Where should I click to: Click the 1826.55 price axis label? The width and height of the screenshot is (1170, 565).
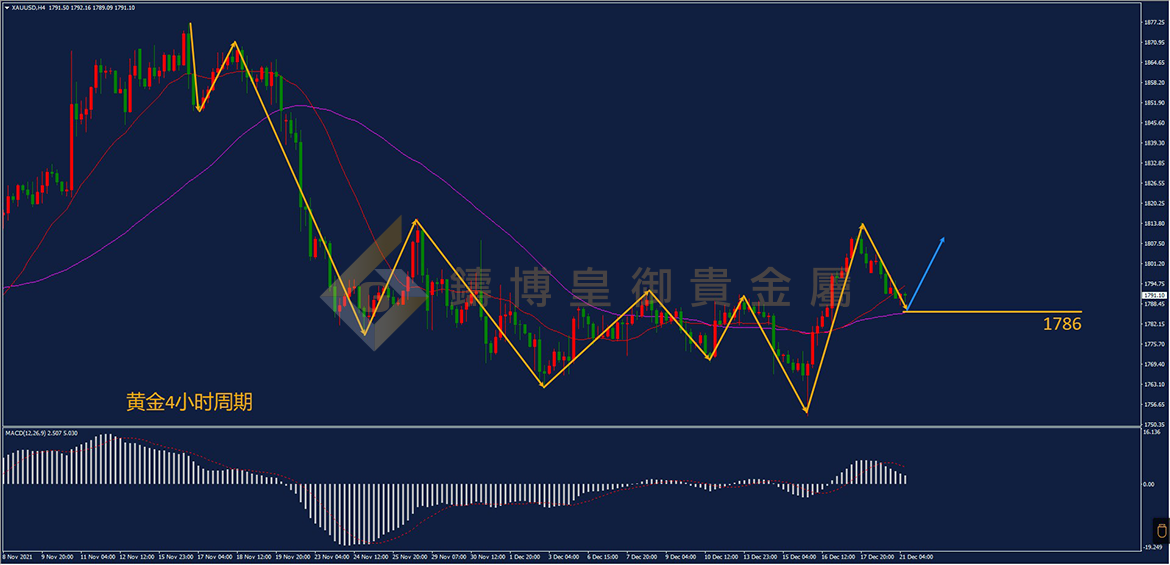(1153, 184)
